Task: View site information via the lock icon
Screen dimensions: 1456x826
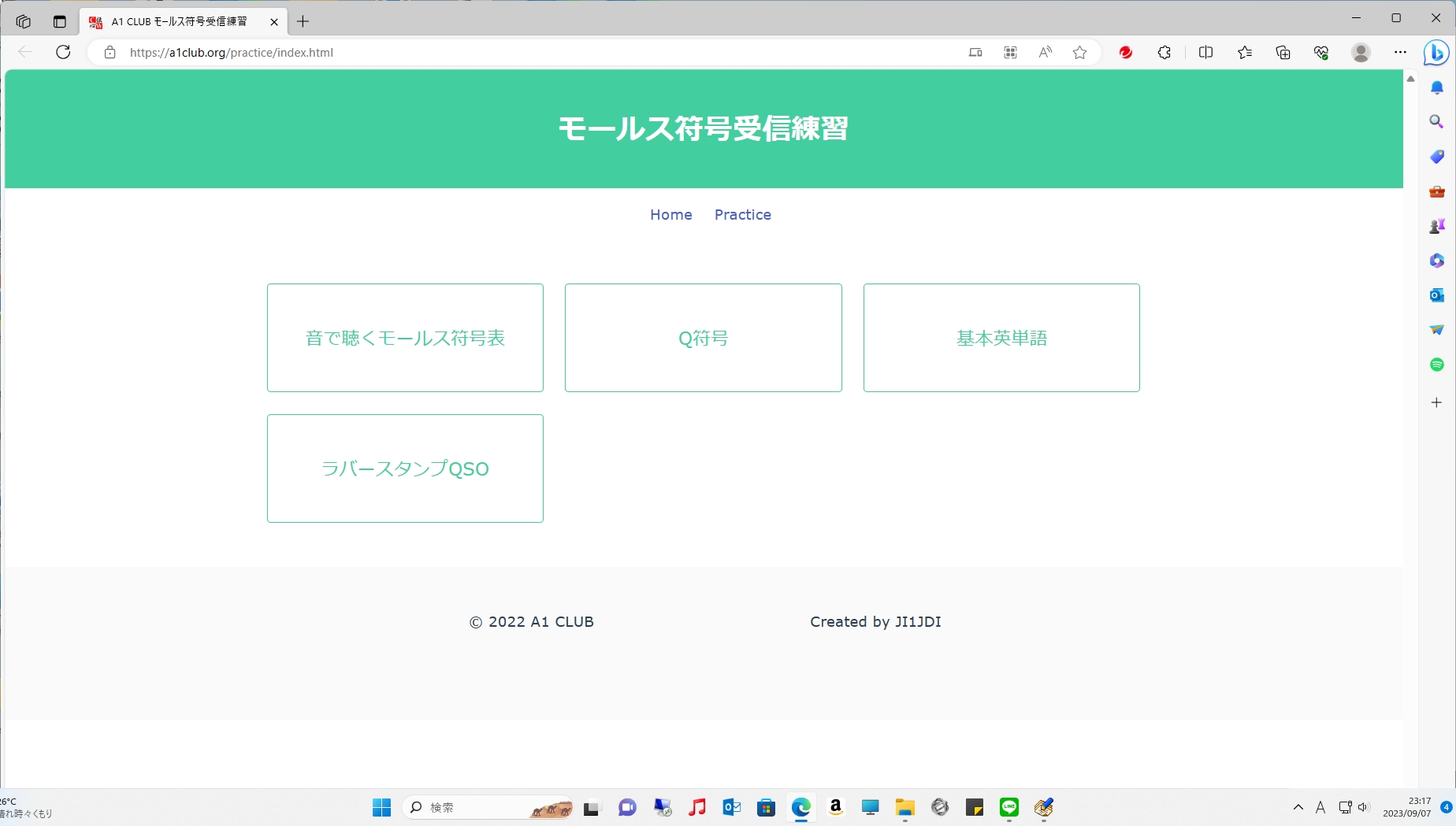Action: pos(110,52)
